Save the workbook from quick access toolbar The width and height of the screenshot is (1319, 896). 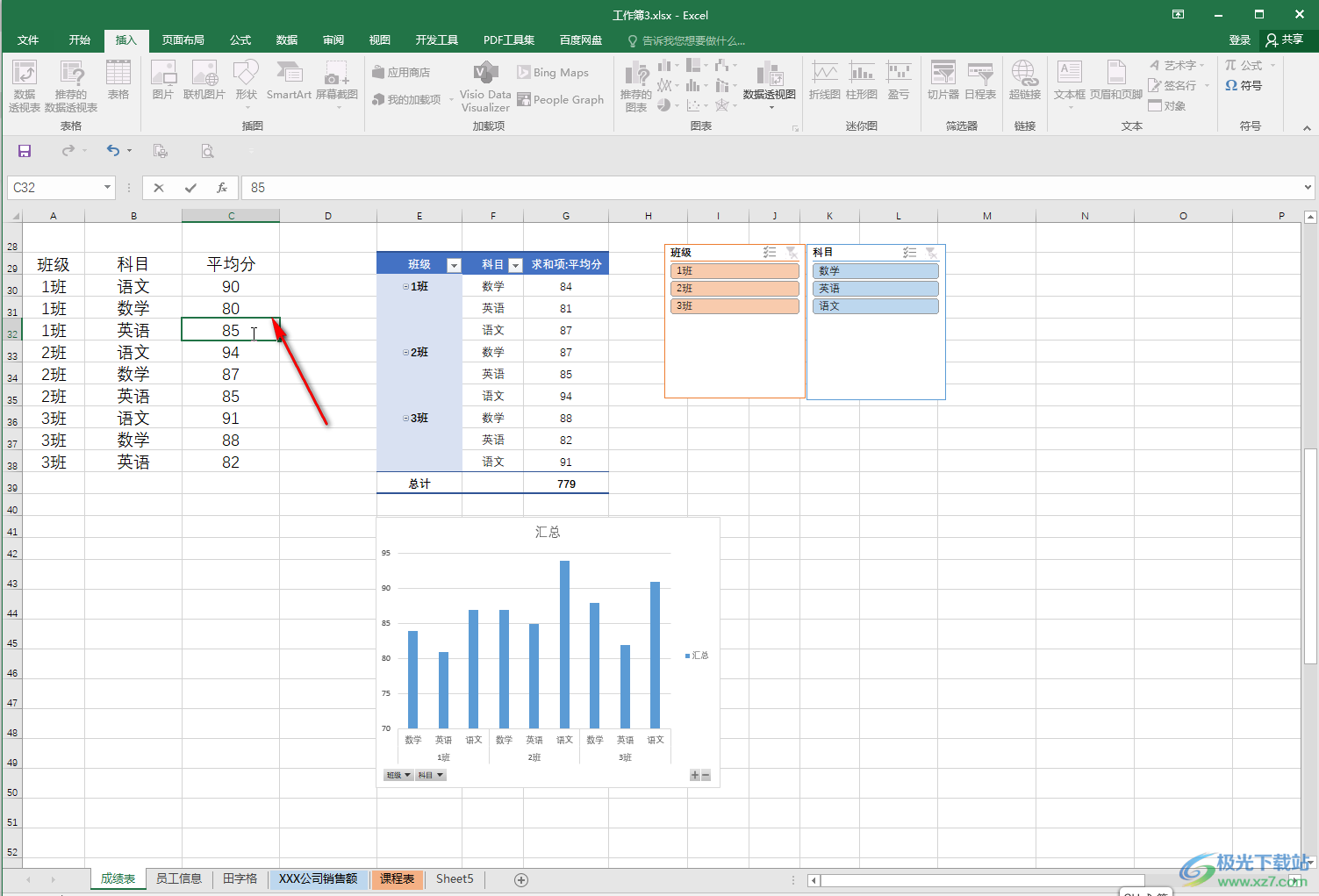[x=25, y=151]
